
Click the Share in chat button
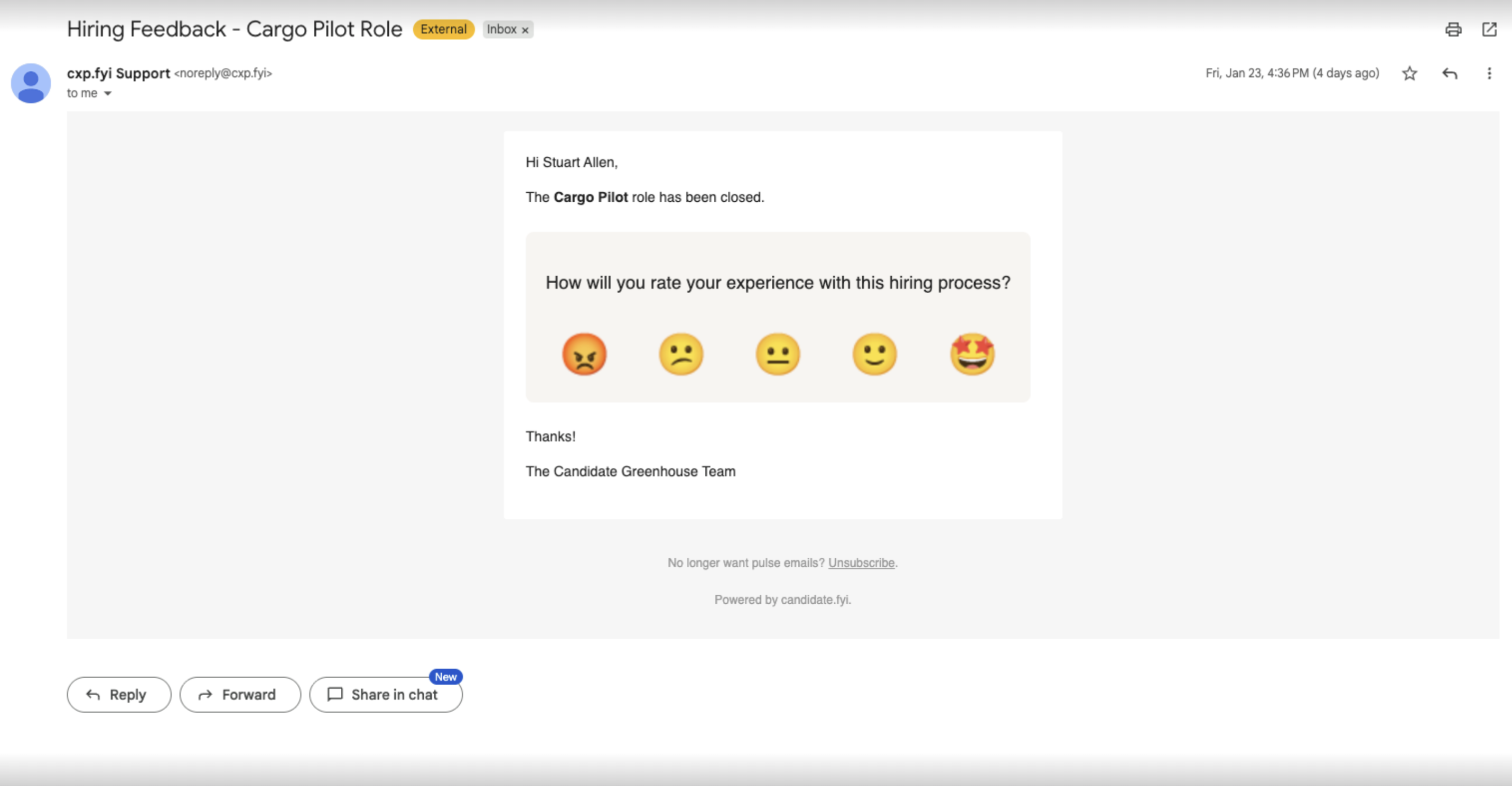click(x=386, y=695)
